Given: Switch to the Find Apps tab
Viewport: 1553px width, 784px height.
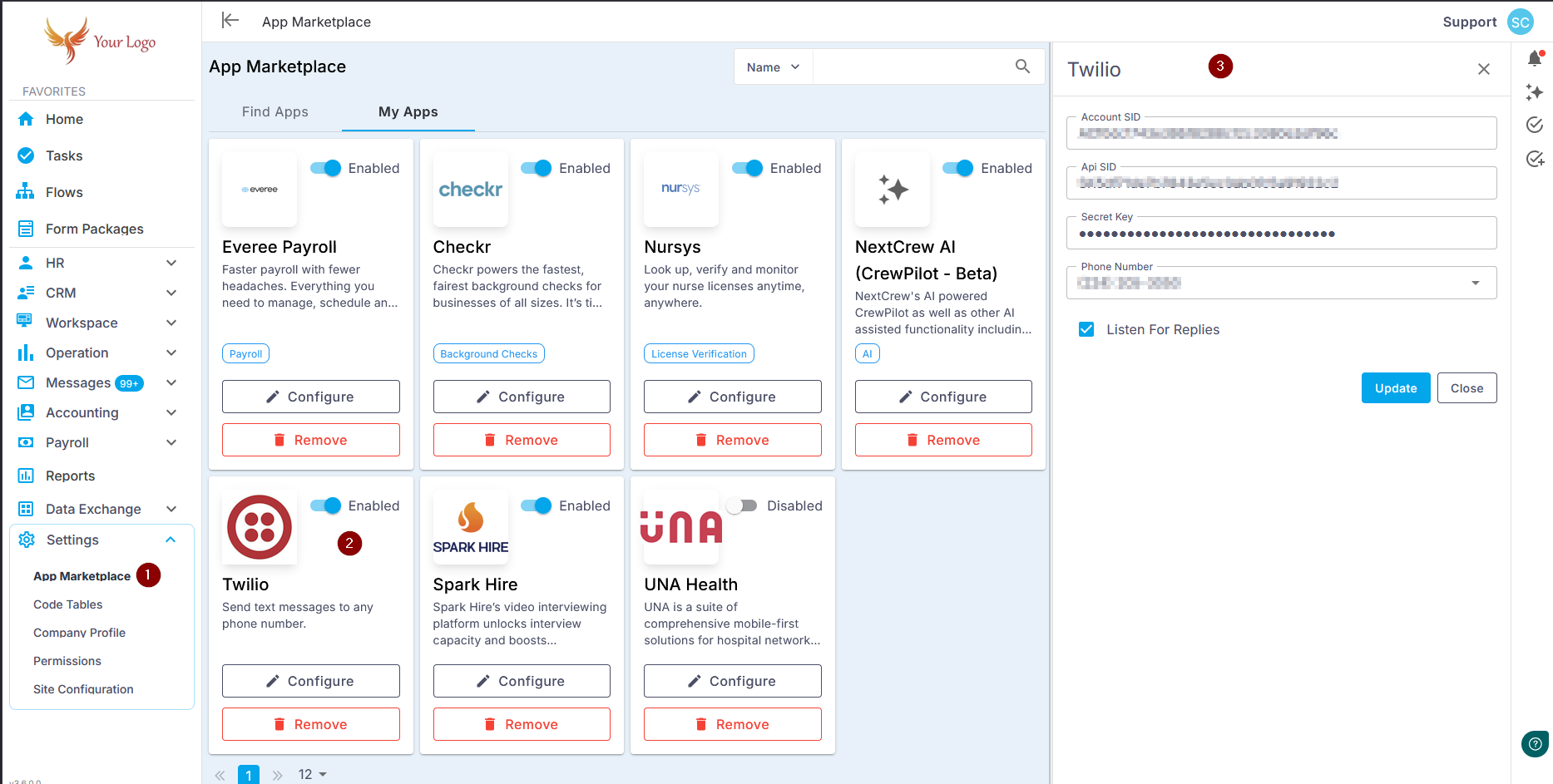Looking at the screenshot, I should [x=275, y=111].
